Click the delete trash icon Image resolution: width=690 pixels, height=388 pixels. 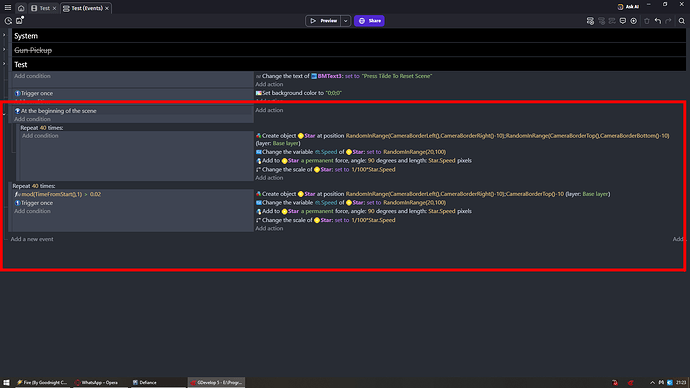[x=646, y=21]
